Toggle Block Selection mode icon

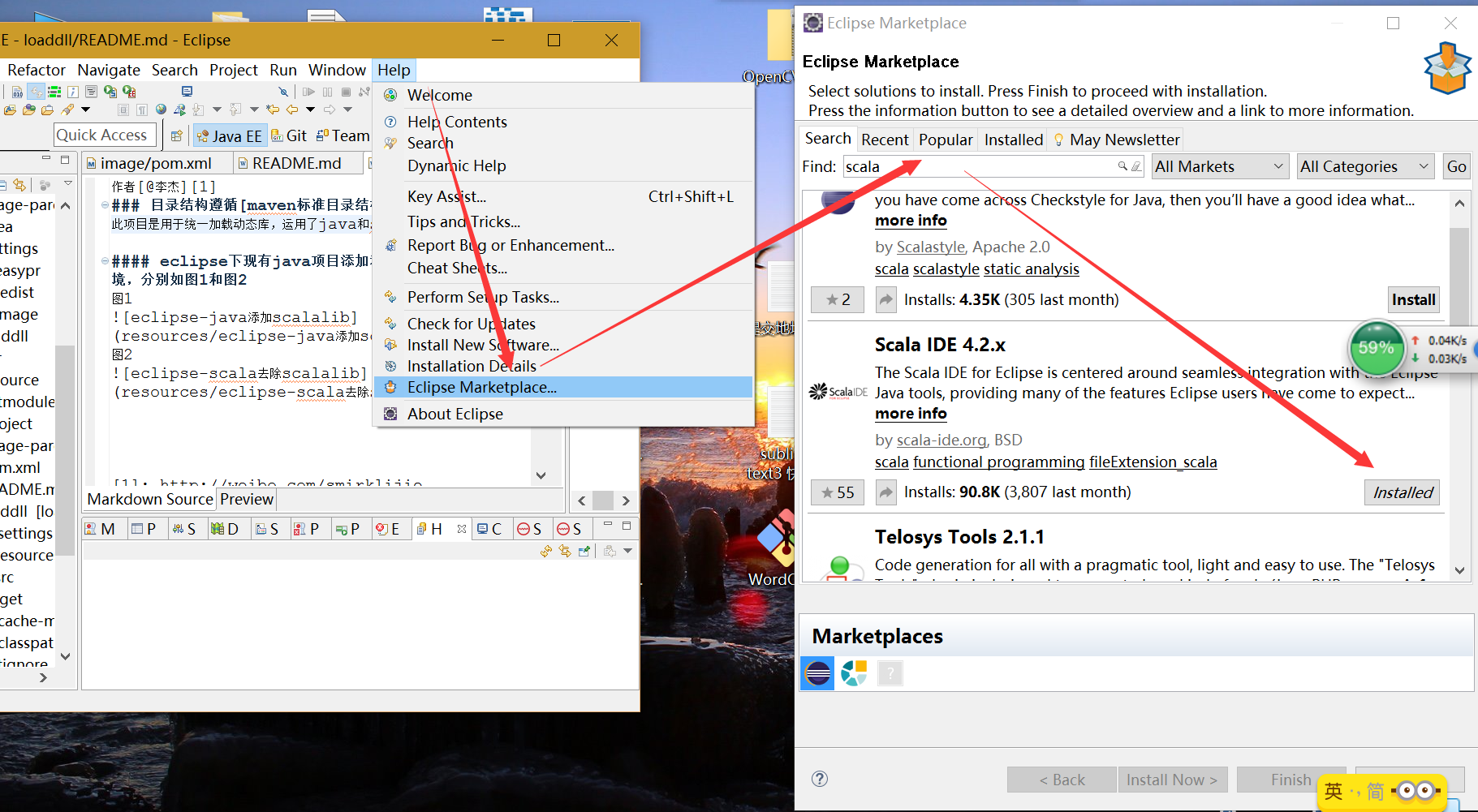coord(123,110)
